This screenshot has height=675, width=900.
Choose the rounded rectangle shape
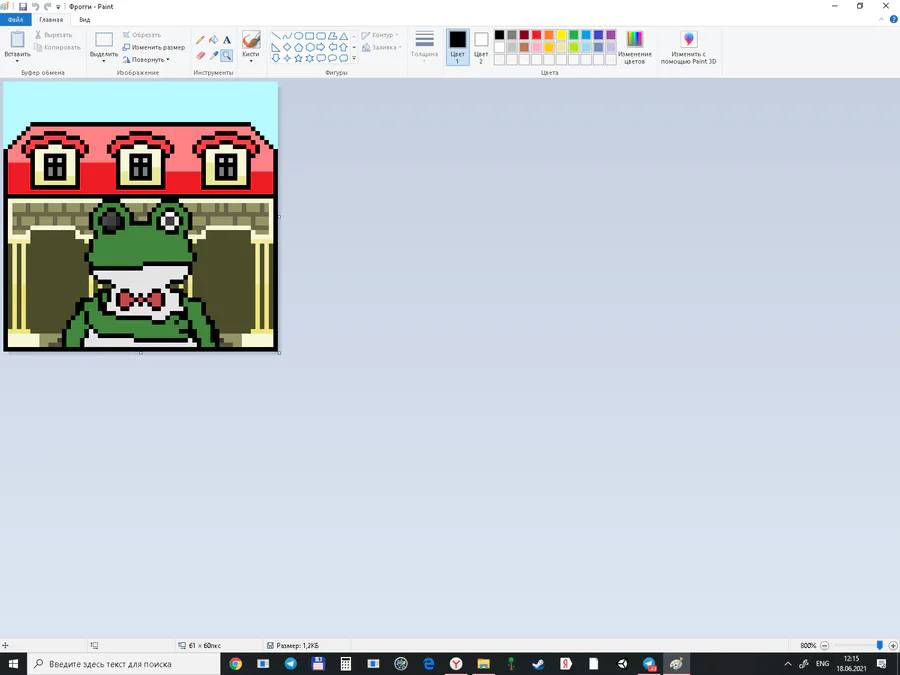(321, 36)
